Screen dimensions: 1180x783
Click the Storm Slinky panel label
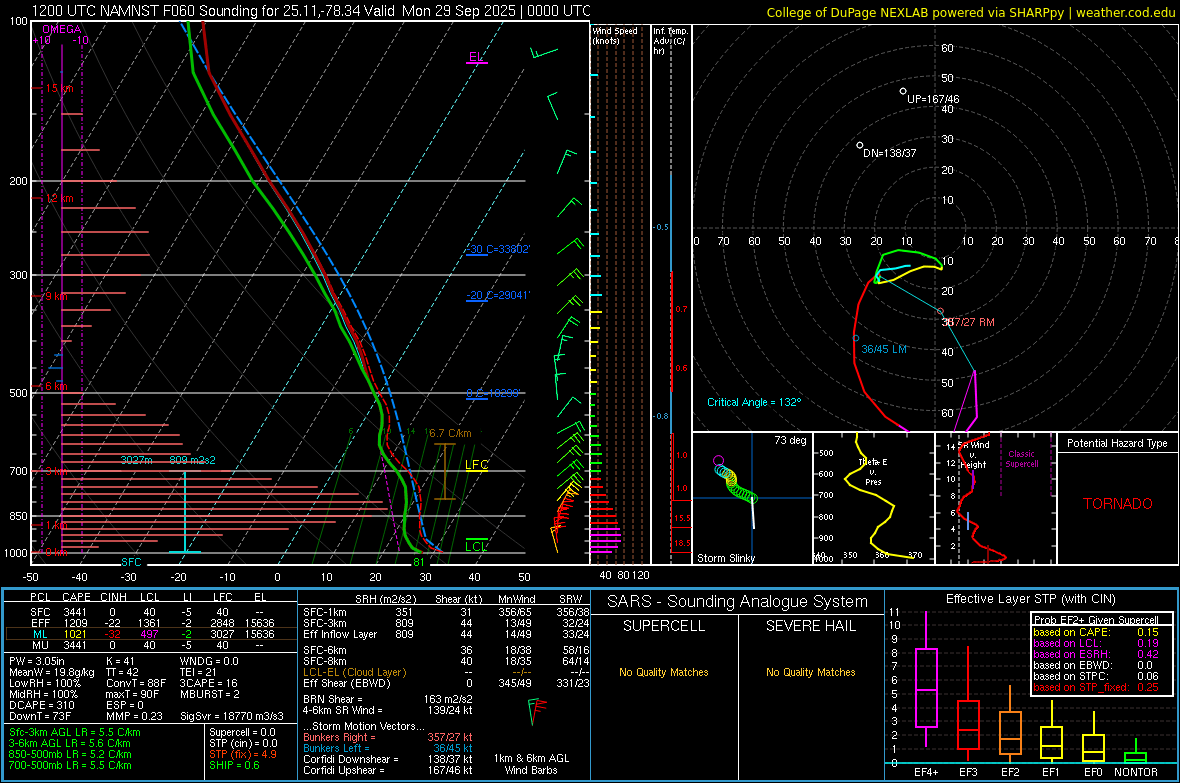tap(725, 558)
